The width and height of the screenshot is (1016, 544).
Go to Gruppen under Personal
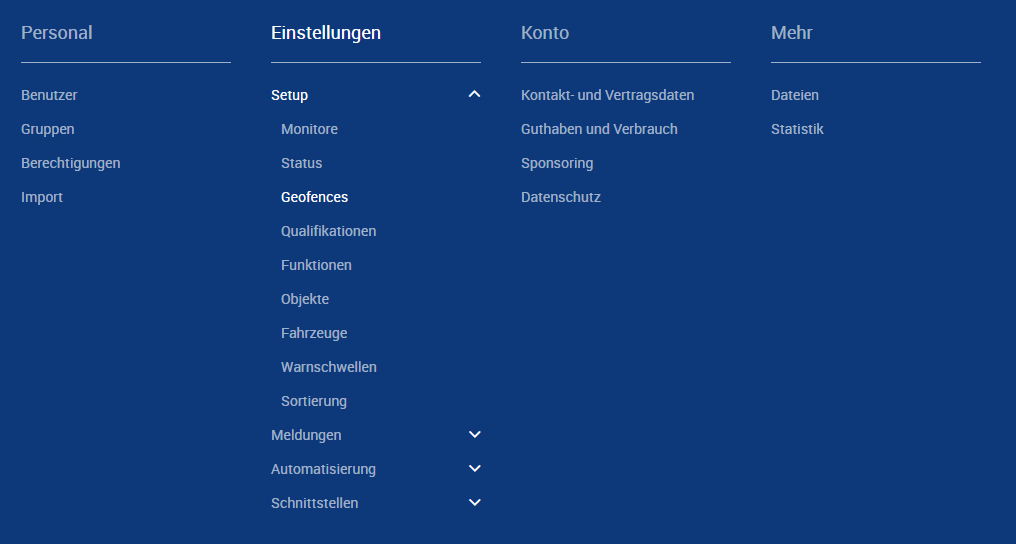pyautogui.click(x=47, y=129)
